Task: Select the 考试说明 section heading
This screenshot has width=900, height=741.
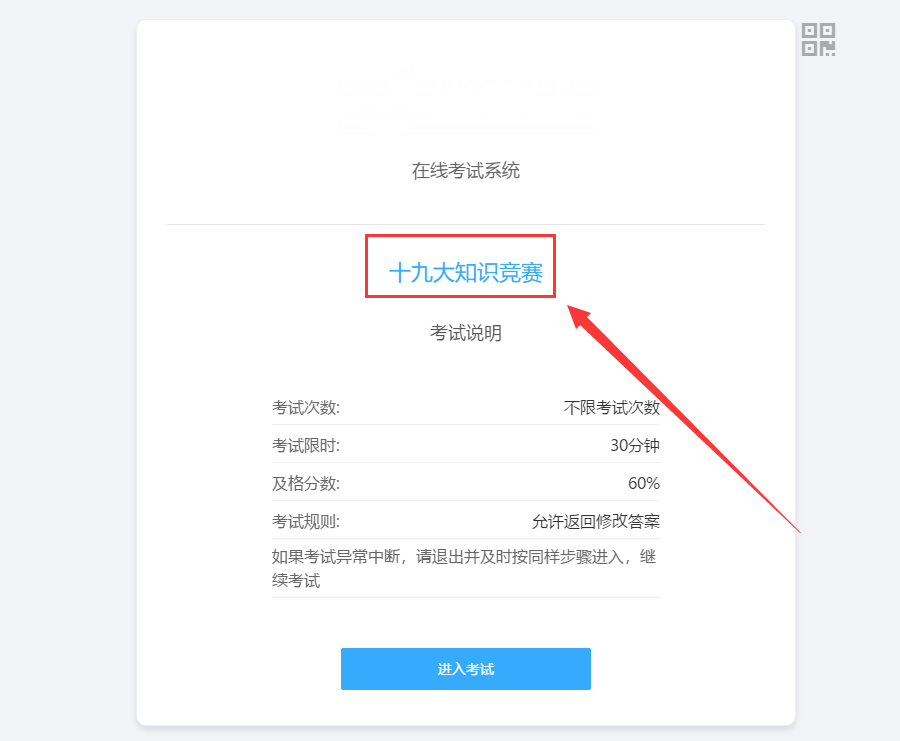Action: (x=465, y=333)
